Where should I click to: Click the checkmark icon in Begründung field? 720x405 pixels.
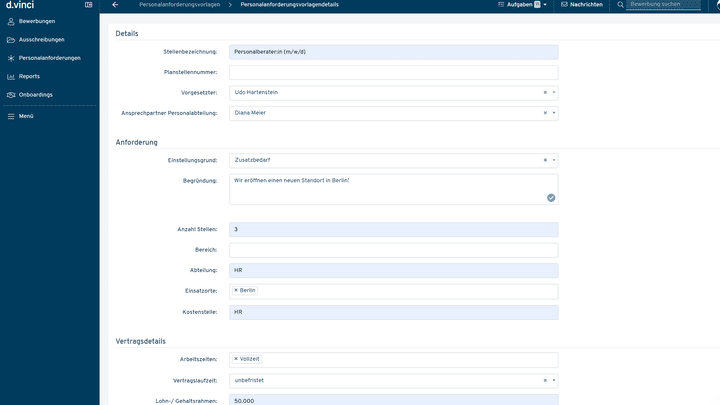(x=550, y=198)
